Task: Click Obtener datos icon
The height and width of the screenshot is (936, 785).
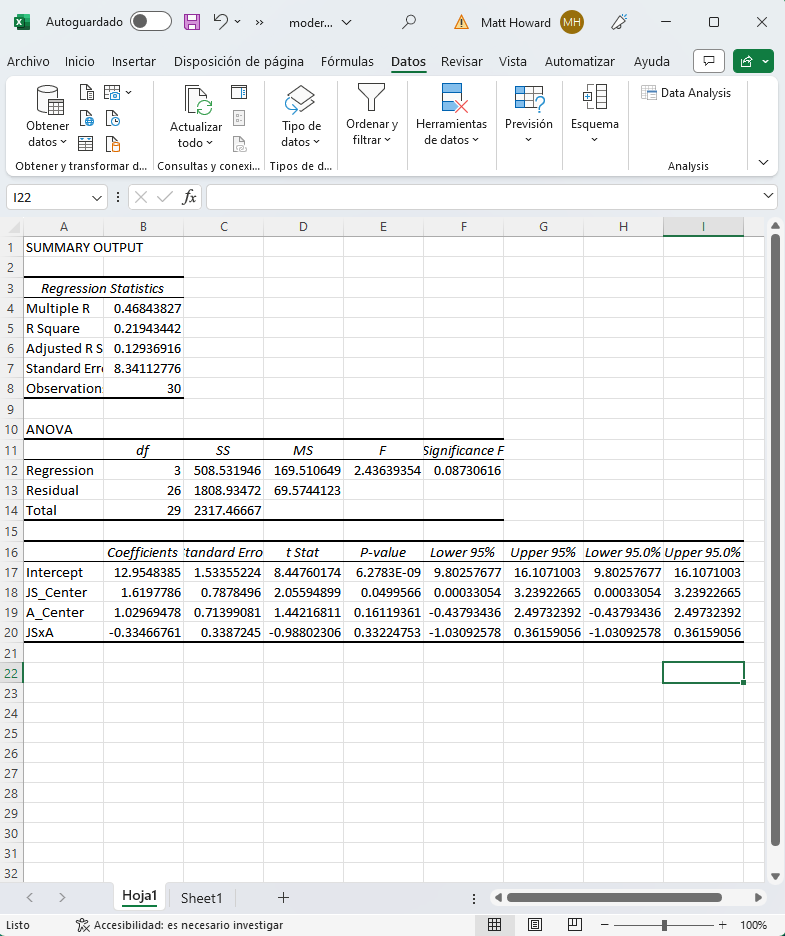Action: (x=48, y=101)
